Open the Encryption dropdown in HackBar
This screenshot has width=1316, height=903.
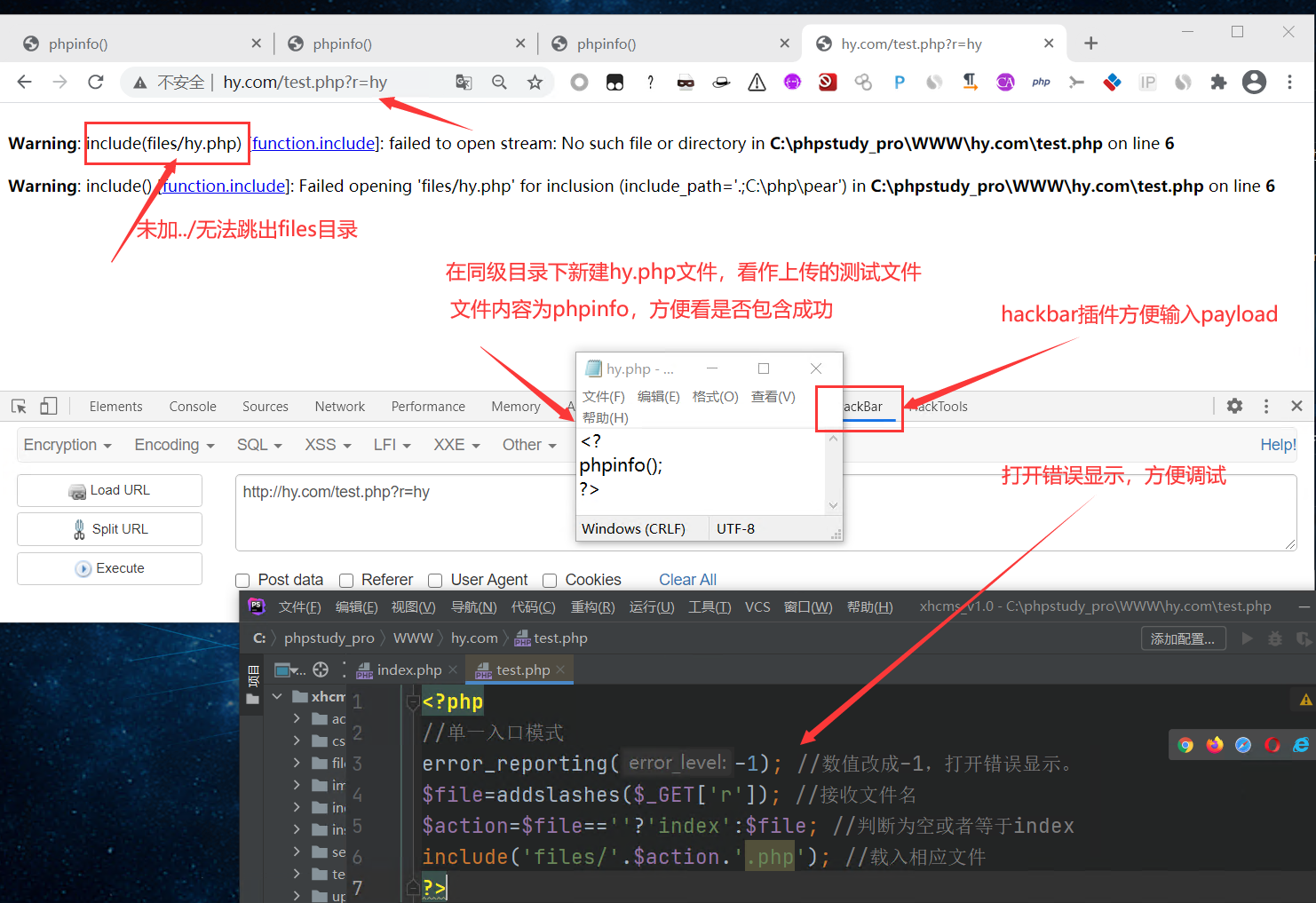(x=67, y=444)
